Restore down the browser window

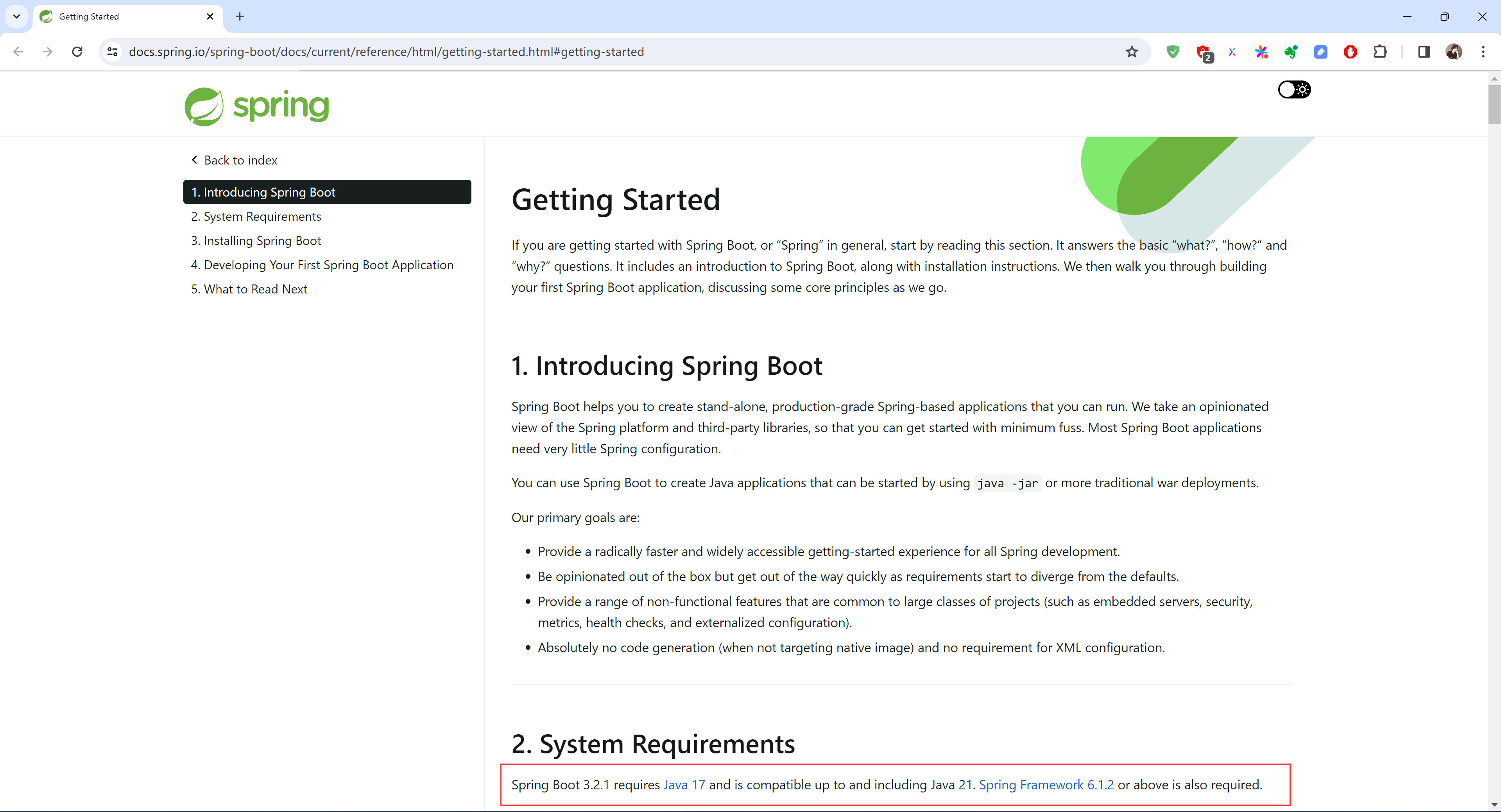pos(1444,16)
